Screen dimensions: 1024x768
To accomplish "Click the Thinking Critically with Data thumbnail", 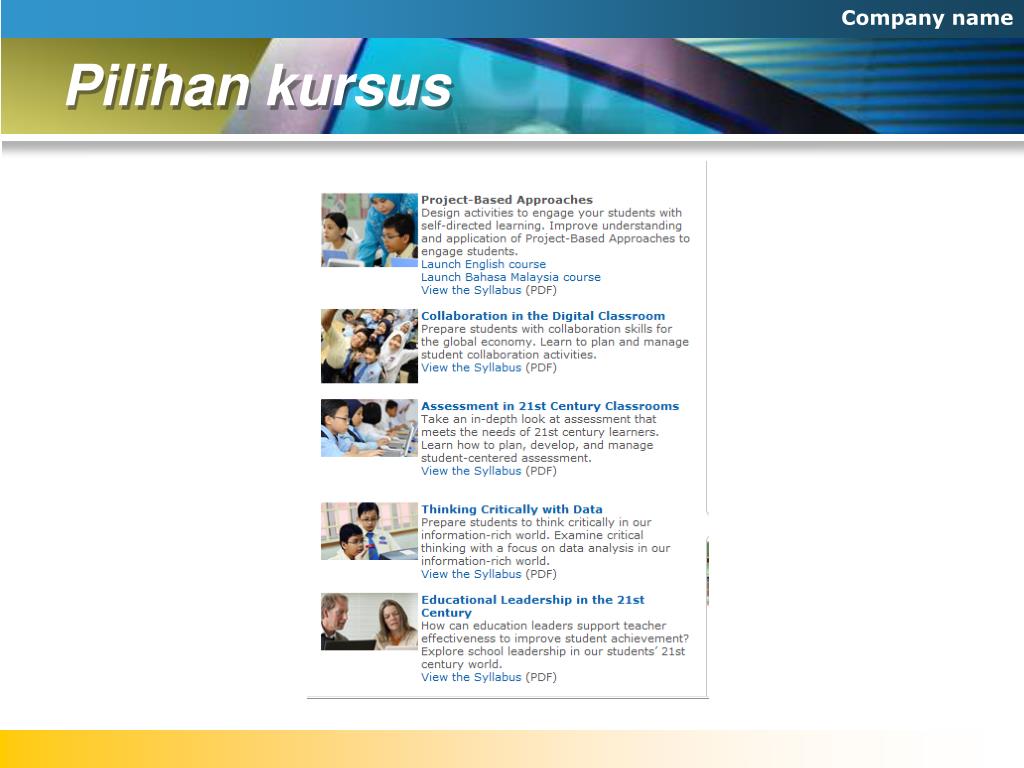I will coord(369,531).
